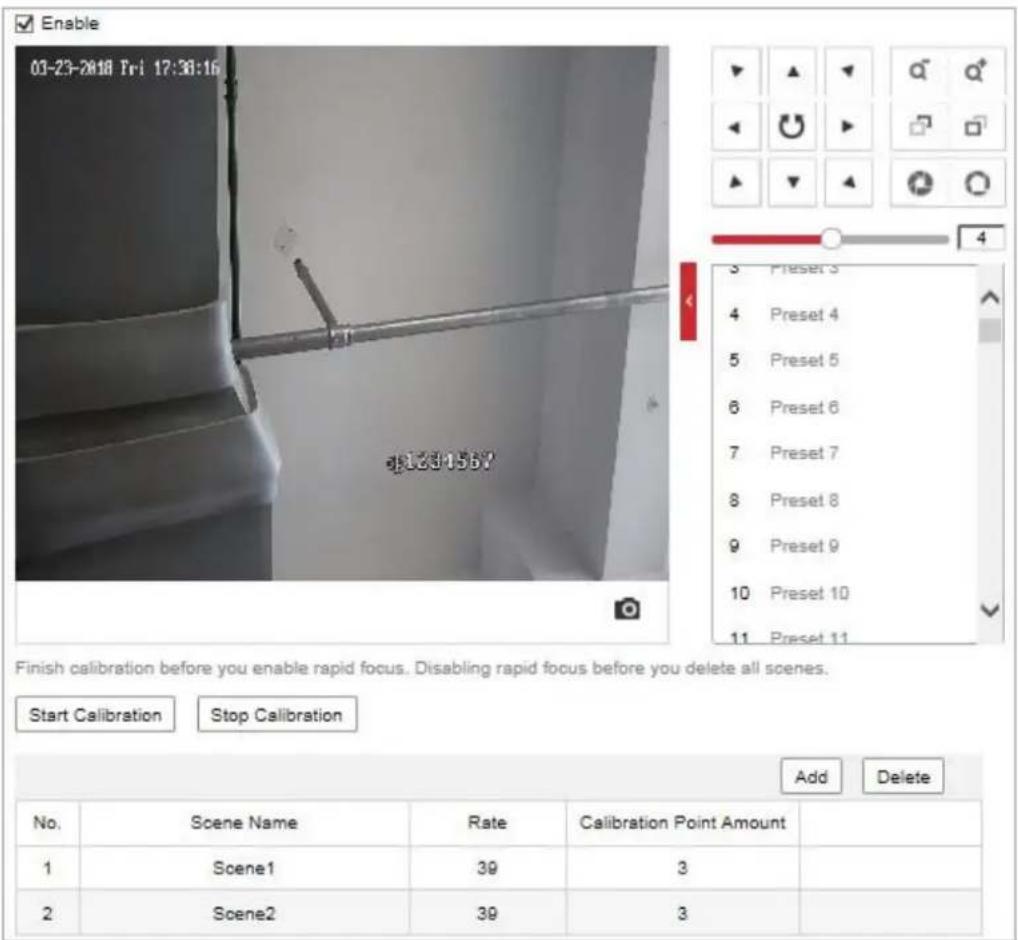Click Scene1's rate value 39
Viewport: 1018px width, 940px height.
[488, 868]
